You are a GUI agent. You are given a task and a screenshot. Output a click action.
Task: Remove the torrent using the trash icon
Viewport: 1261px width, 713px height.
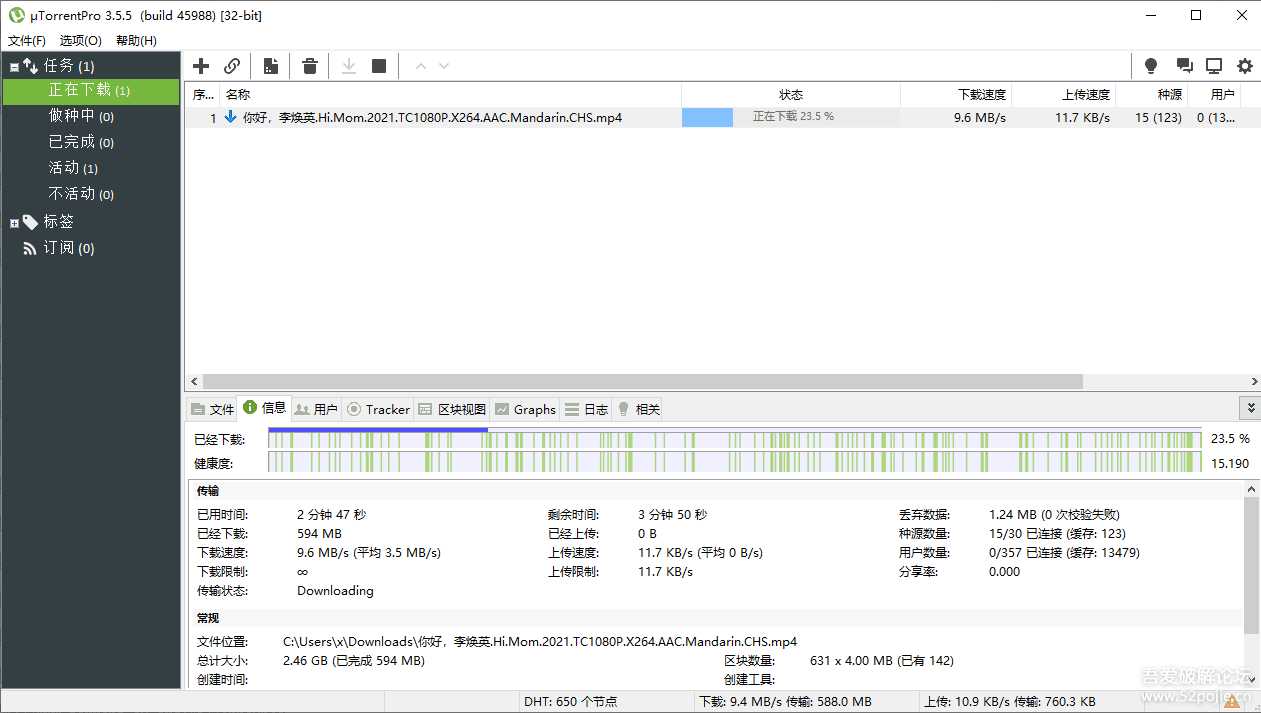pos(309,66)
